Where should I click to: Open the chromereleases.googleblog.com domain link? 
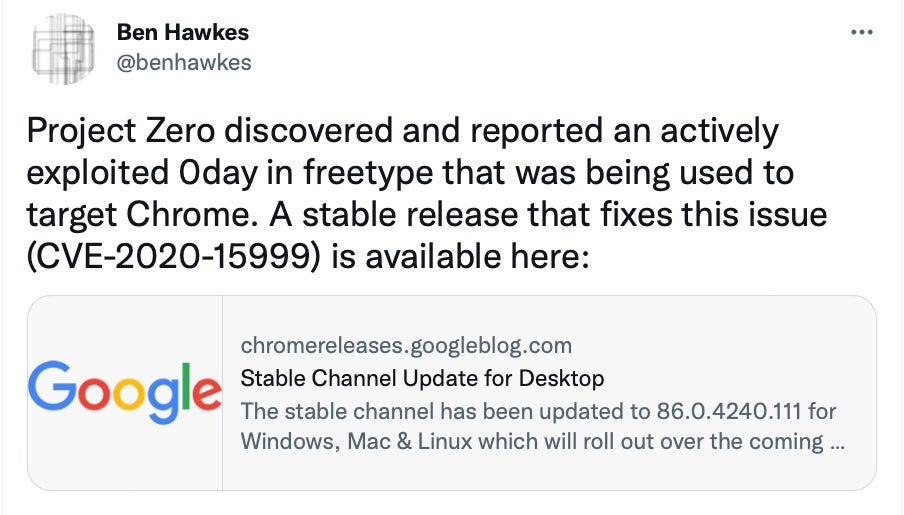pyautogui.click(x=406, y=346)
